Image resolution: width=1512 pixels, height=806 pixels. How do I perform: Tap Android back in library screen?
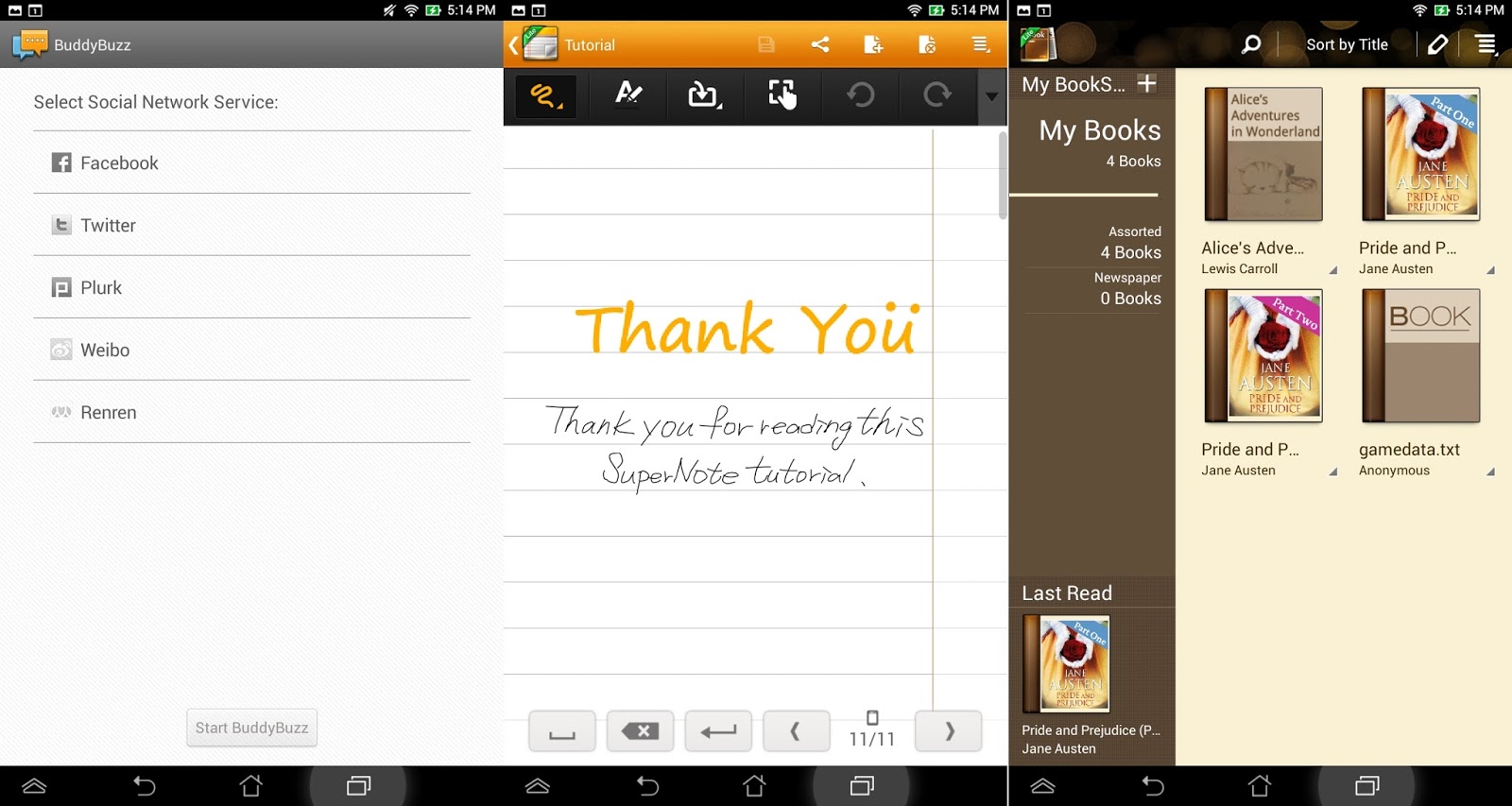click(x=1153, y=786)
